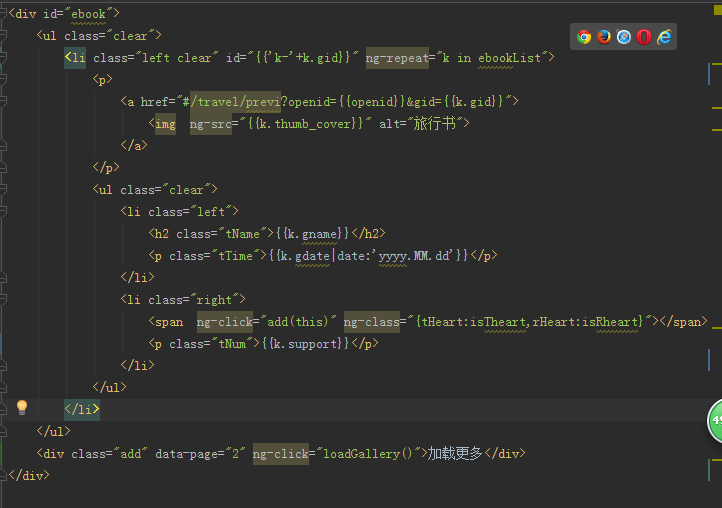Select the ng-src attribute name
This screenshot has height=508, width=722.
tap(210, 124)
